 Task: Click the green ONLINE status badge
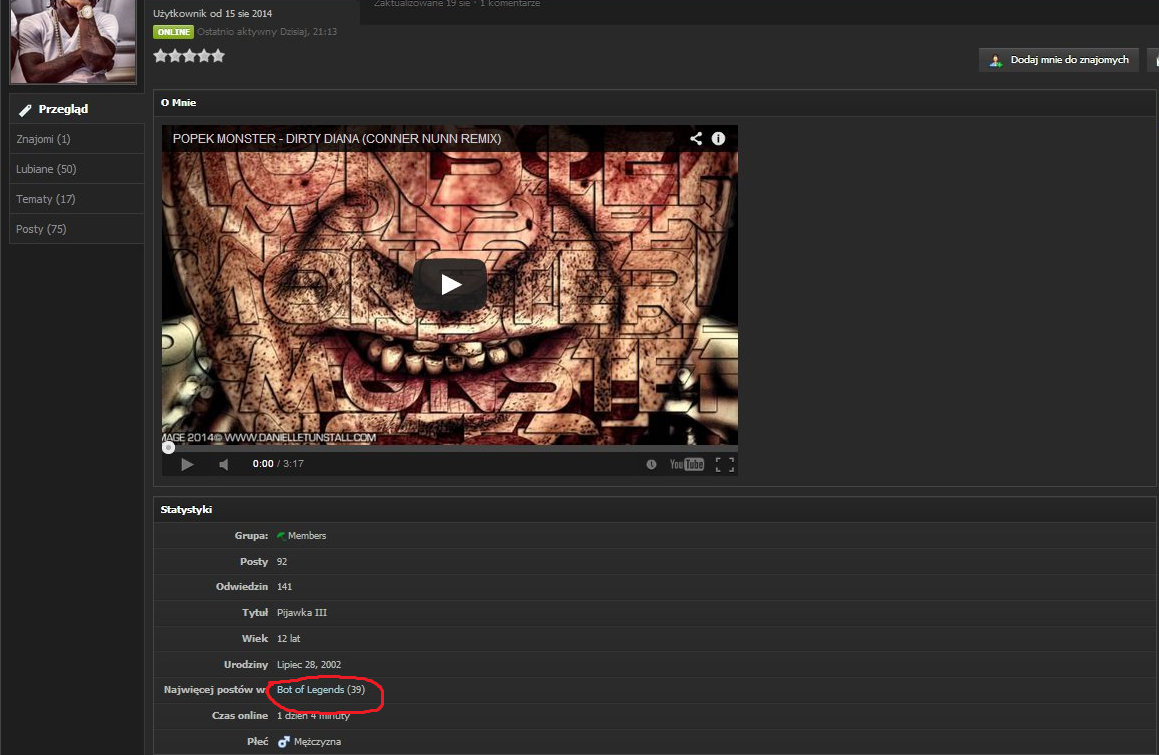[173, 32]
